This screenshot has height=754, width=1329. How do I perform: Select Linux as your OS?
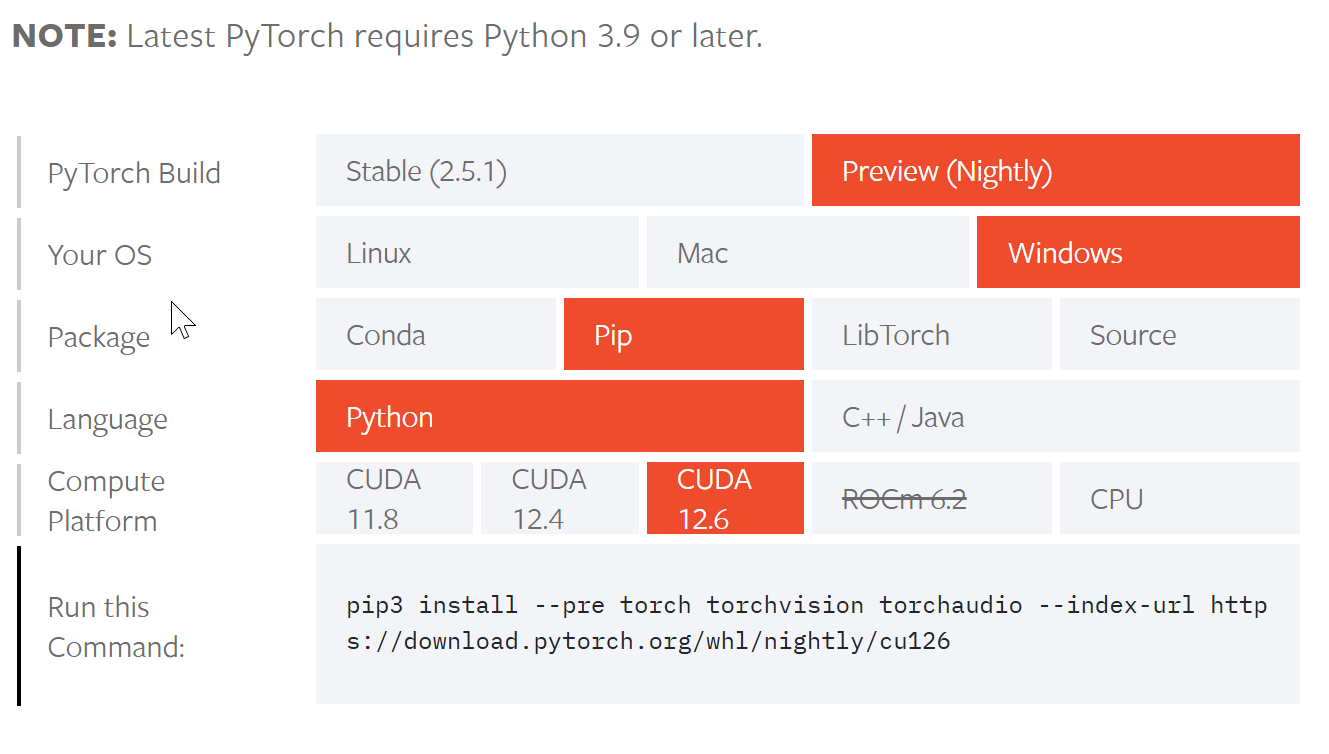(476, 253)
